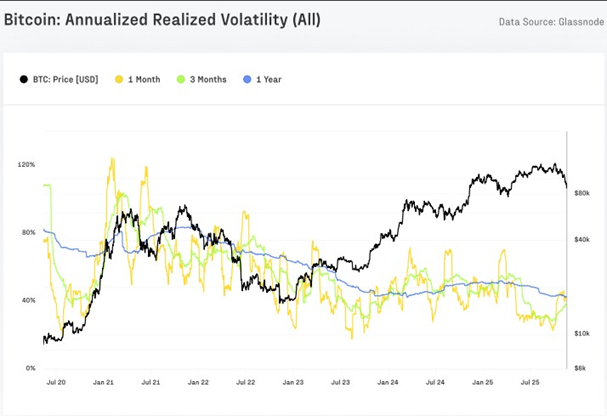
Task: Click the "Jan 24" x-axis label
Action: point(388,382)
